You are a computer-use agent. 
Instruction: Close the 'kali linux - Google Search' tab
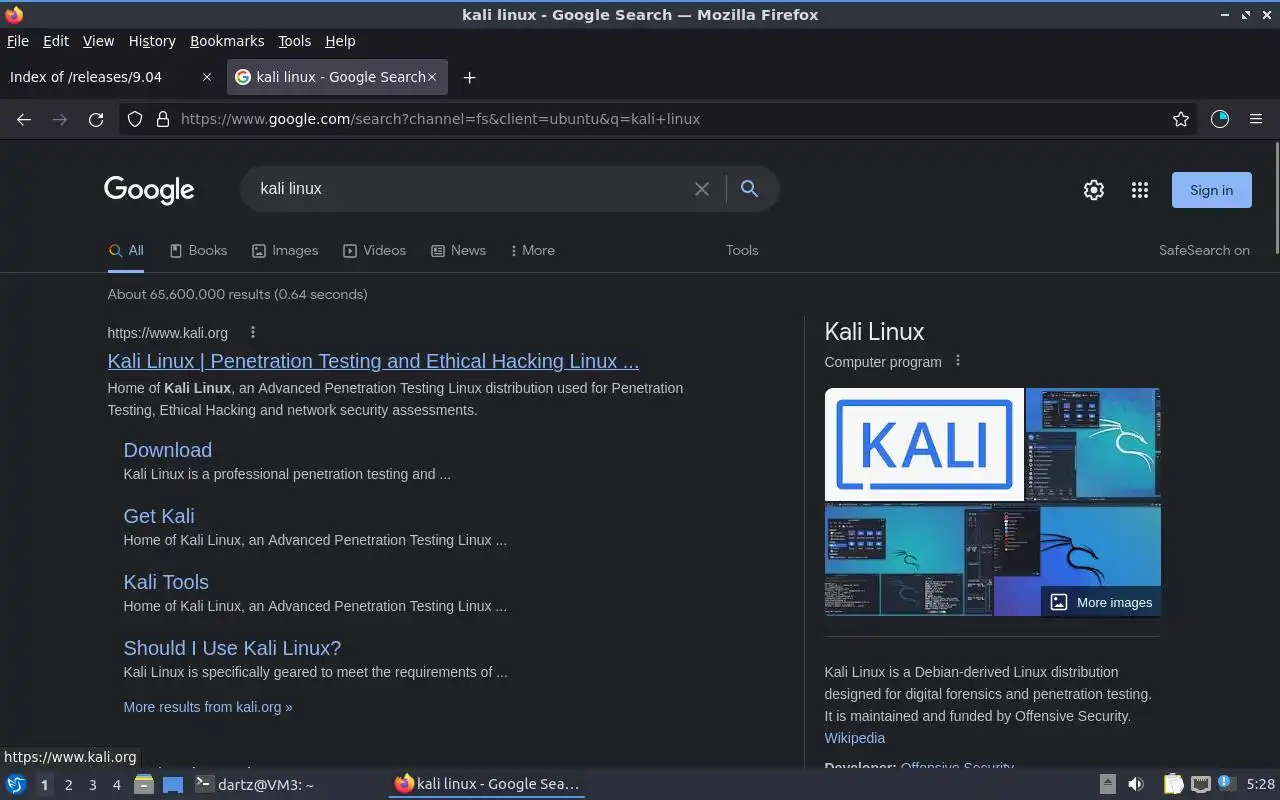tap(432, 77)
